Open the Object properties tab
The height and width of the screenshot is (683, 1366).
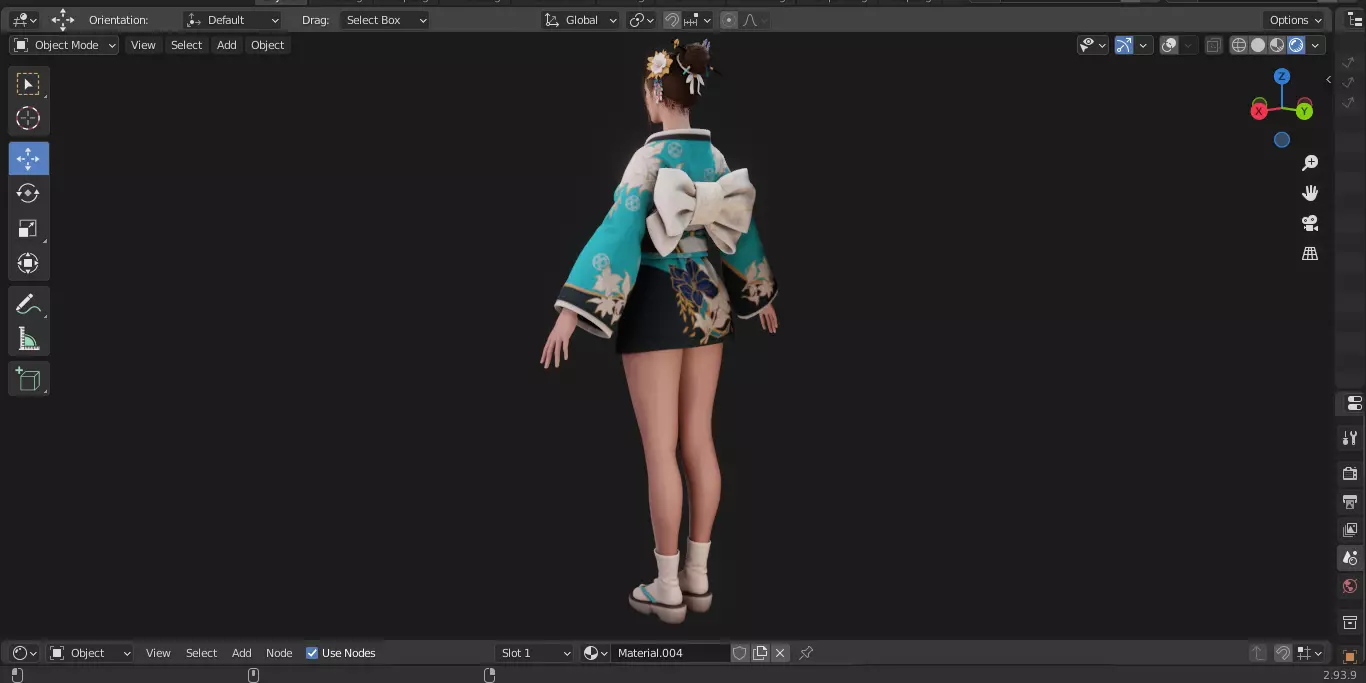point(1350,656)
